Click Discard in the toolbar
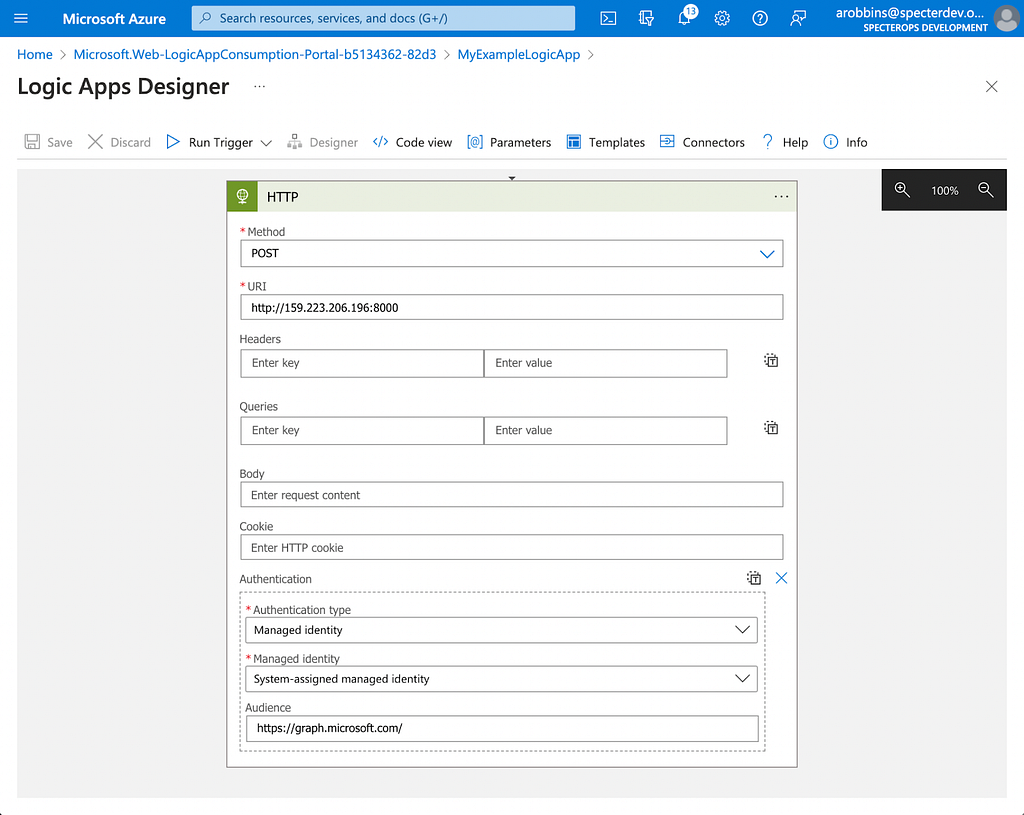1024x815 pixels. pos(120,142)
